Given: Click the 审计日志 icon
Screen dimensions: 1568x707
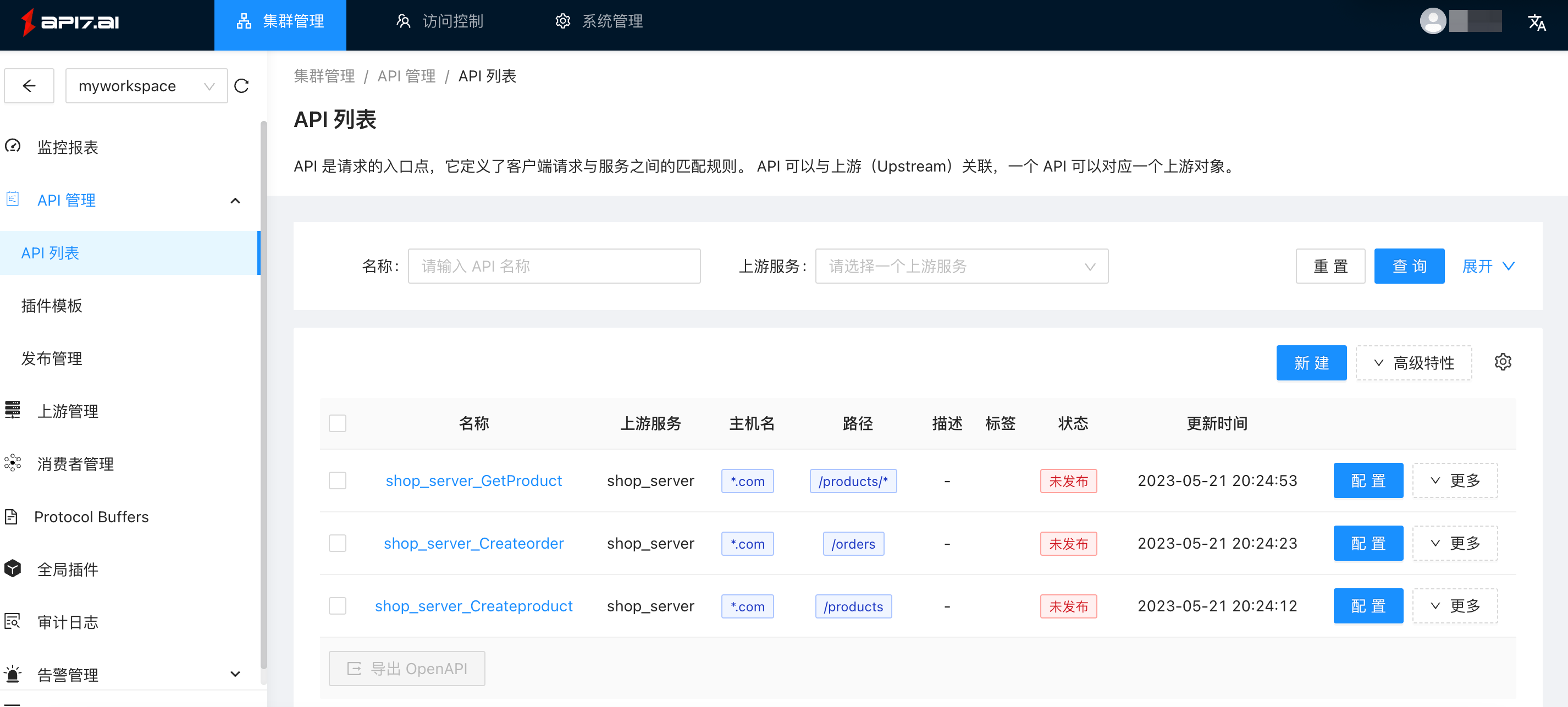Looking at the screenshot, I should [13, 621].
